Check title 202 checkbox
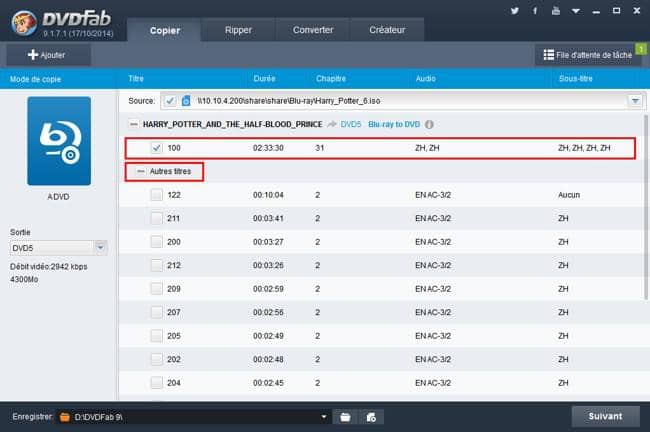 (156, 359)
